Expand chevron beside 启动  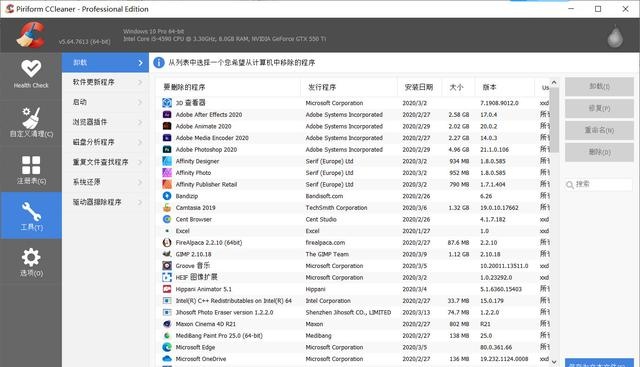pyautogui.click(x=140, y=102)
